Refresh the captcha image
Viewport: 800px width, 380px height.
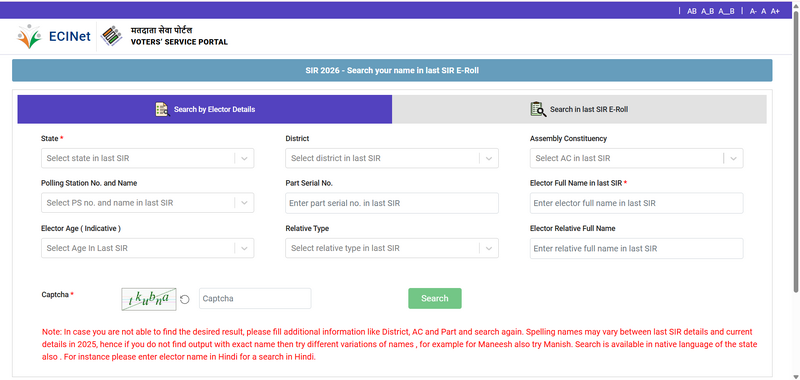[x=185, y=299]
